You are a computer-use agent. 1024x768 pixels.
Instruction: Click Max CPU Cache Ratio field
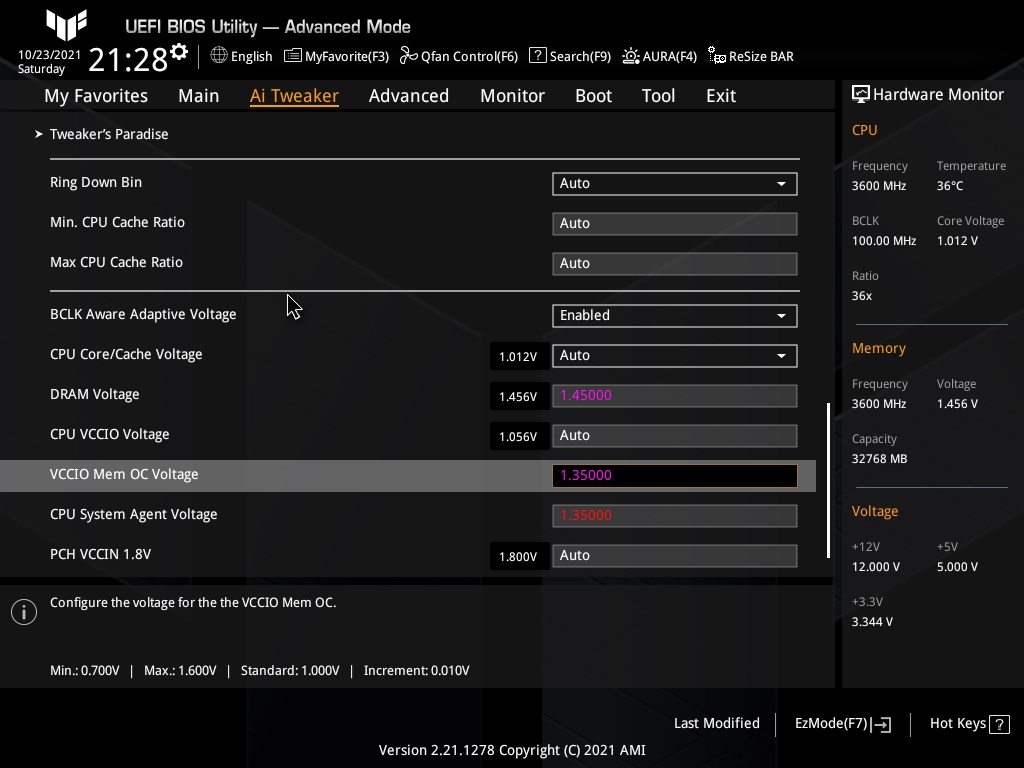coord(675,263)
